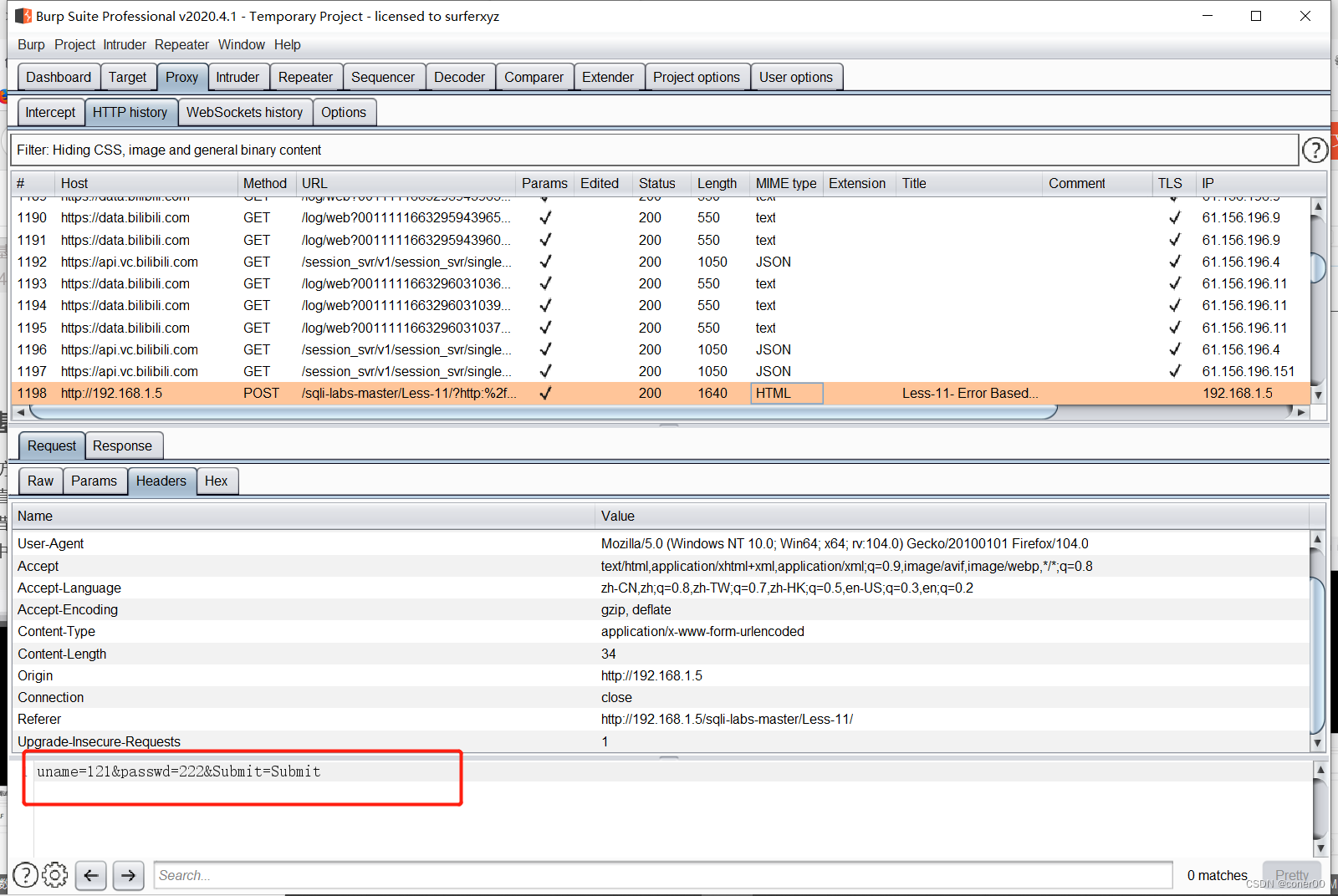Open the Help menu

click(x=288, y=44)
